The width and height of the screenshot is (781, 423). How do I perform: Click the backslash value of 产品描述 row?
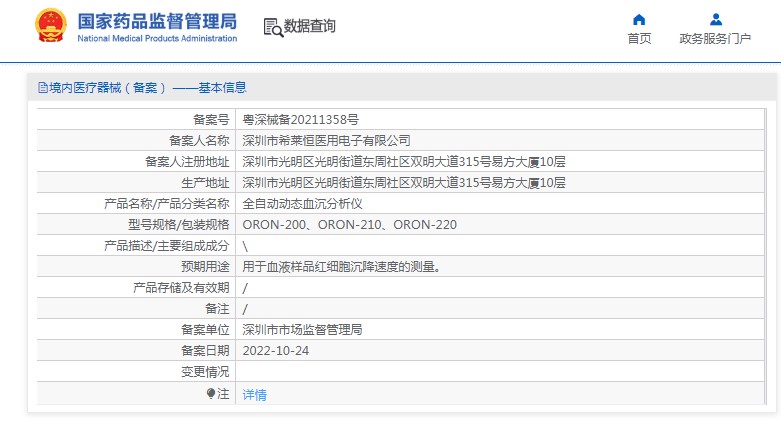coord(245,246)
